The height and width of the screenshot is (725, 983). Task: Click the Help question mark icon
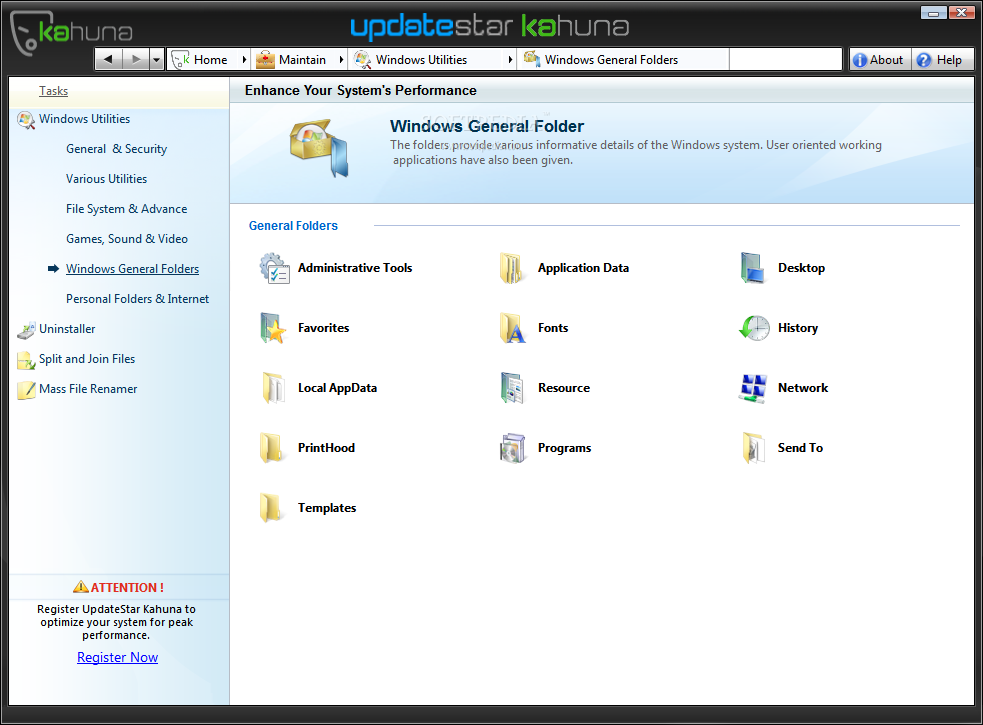point(923,60)
